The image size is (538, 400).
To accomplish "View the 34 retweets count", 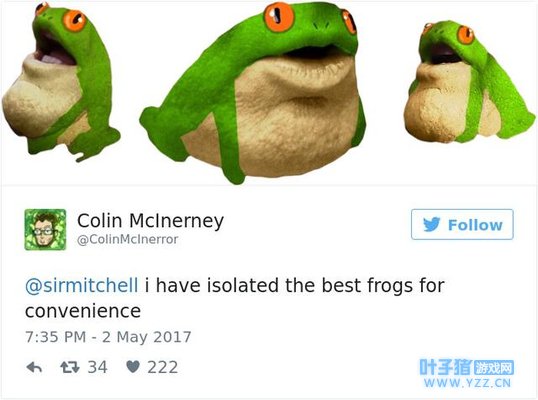I will (x=97, y=367).
